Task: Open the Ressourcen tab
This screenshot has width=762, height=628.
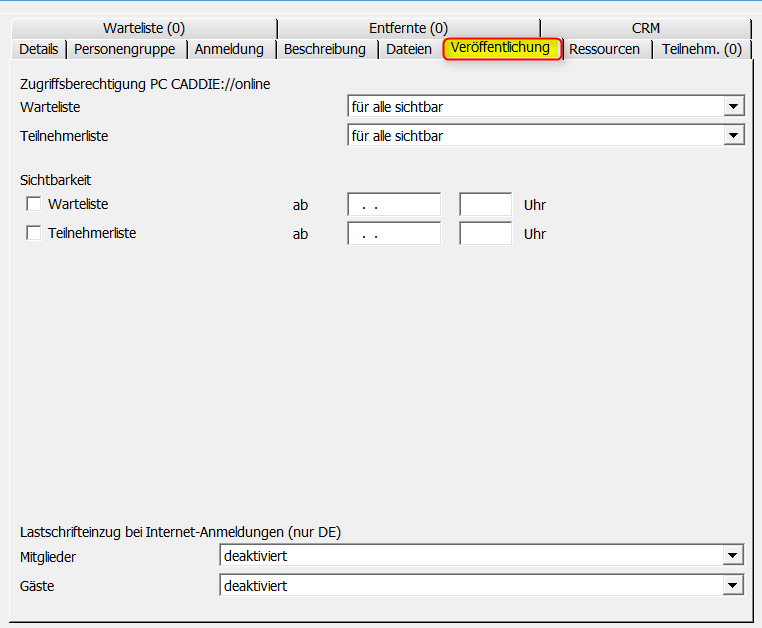Action: pos(604,49)
